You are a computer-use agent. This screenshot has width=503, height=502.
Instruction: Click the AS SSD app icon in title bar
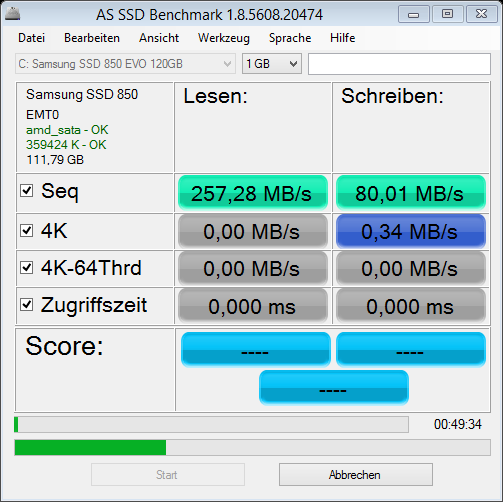pos(12,14)
